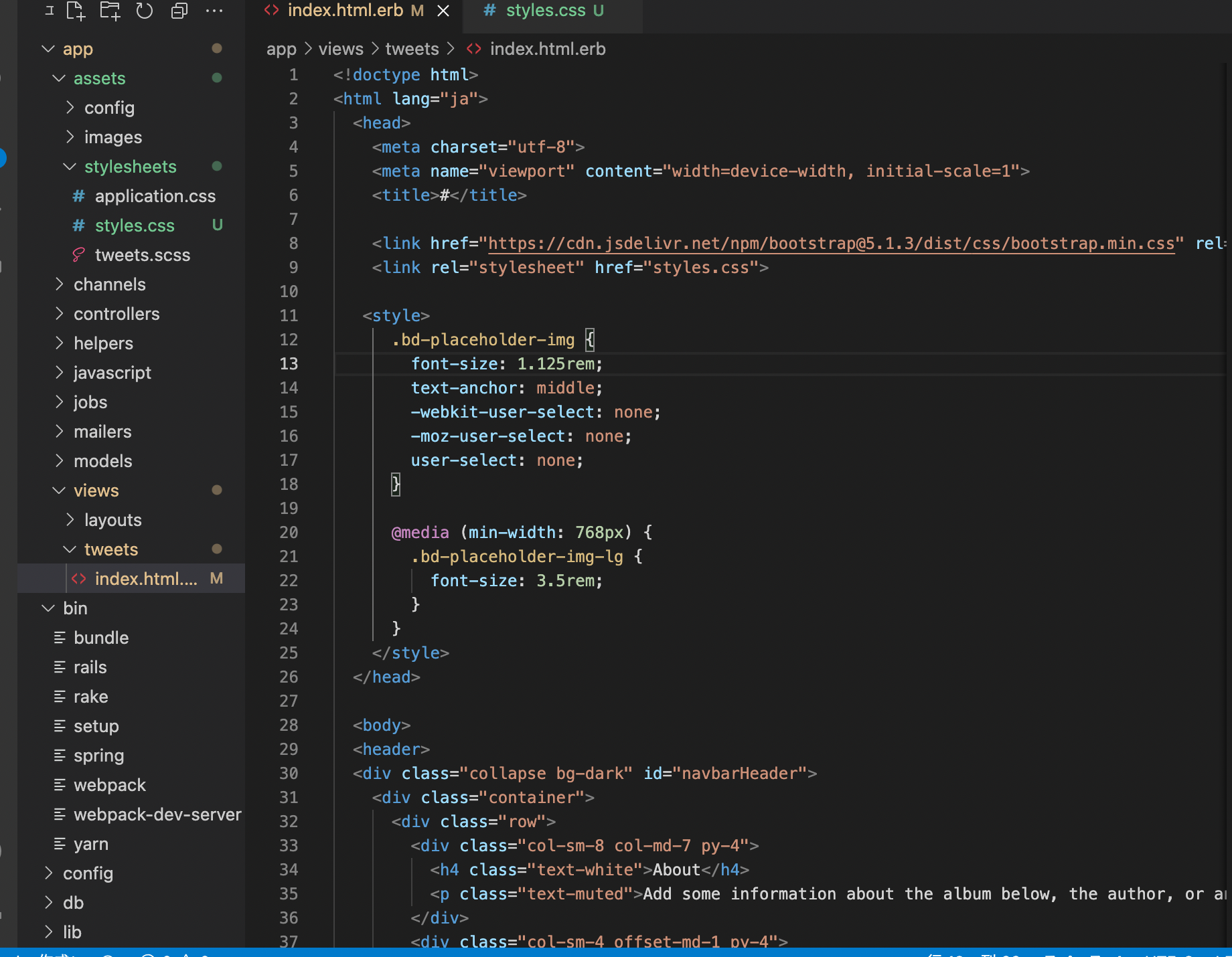Click the file lines icon beside yarn

pos(60,844)
